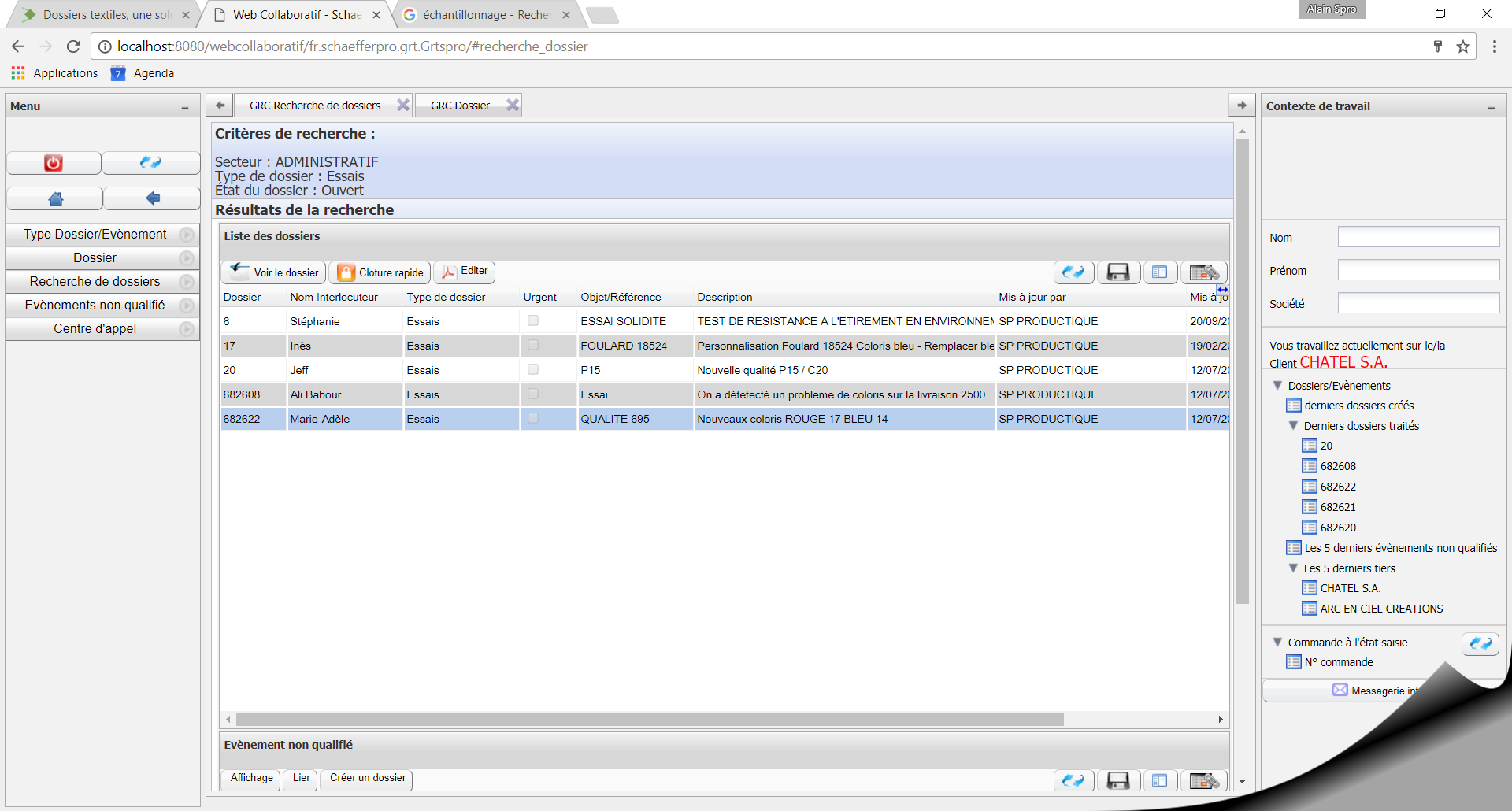Click the Voir le dossier button
The height and width of the screenshot is (811, 1512).
point(274,272)
